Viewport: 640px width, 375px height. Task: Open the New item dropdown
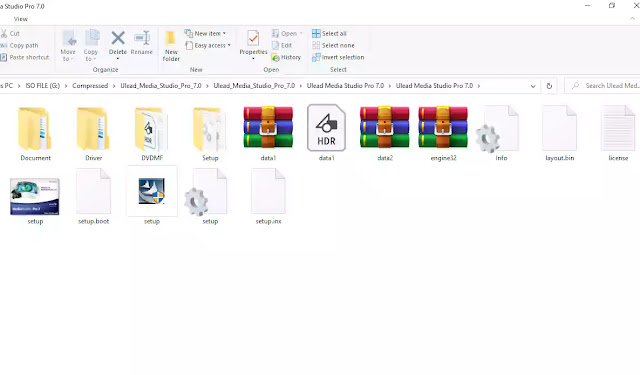205,33
